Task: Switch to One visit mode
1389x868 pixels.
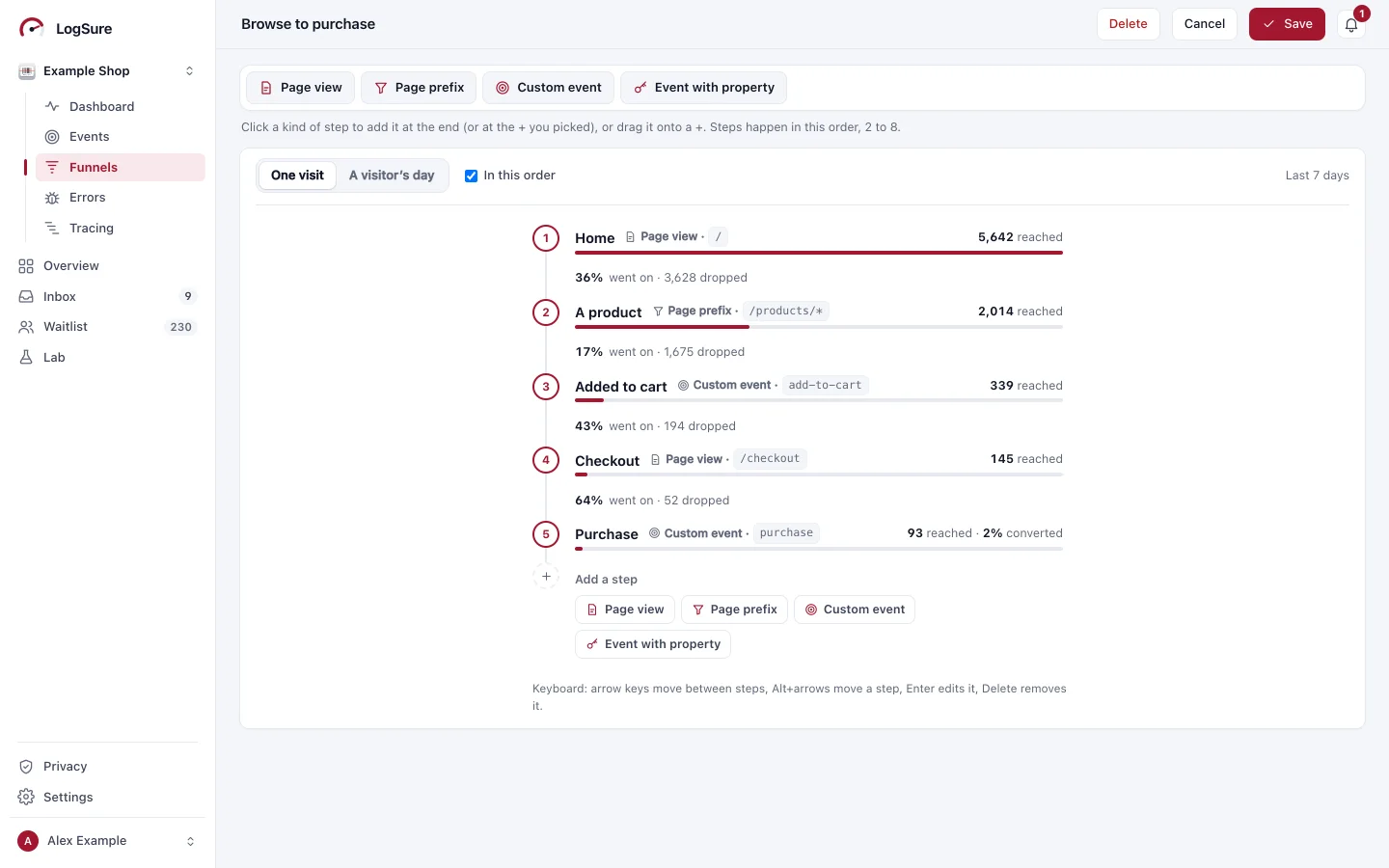Action: pyautogui.click(x=297, y=176)
